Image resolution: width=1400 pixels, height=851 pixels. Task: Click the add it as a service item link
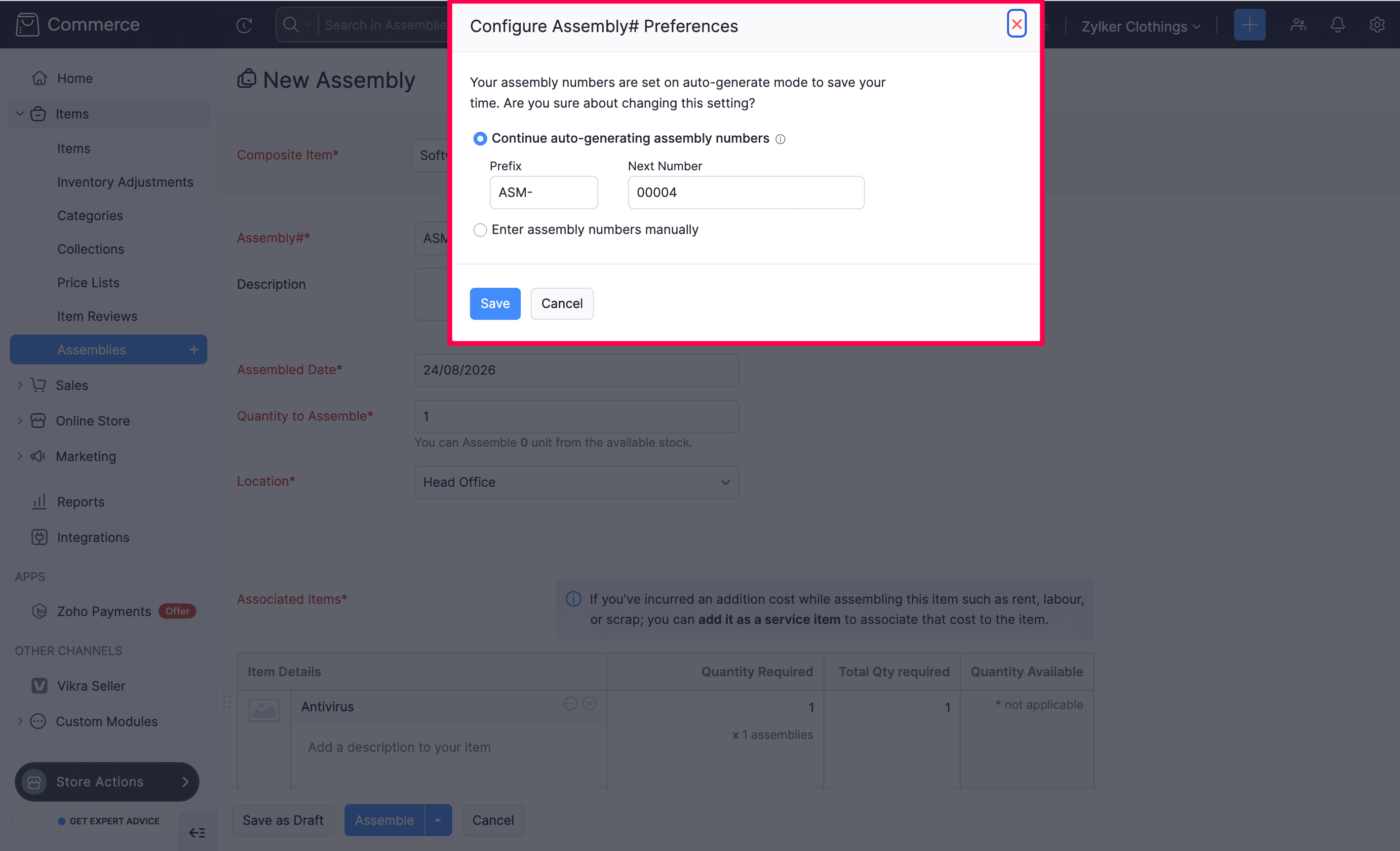pos(769,619)
